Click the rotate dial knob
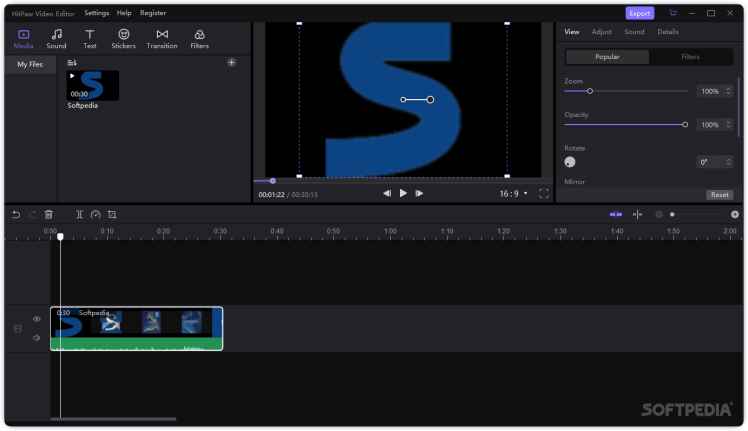Screen dimensions: 748x431 (x=570, y=162)
